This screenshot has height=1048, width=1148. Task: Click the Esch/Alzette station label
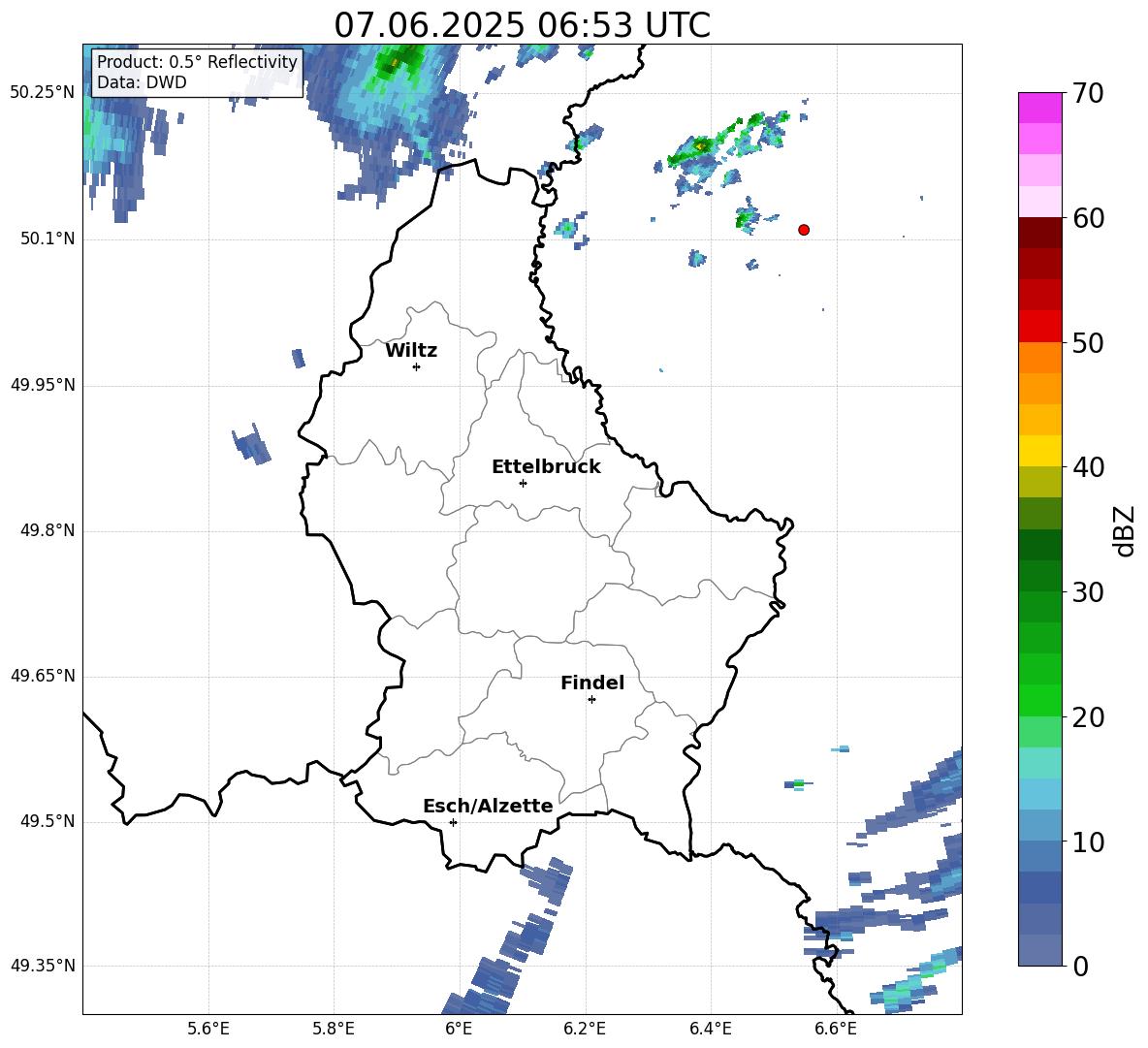coord(489,806)
